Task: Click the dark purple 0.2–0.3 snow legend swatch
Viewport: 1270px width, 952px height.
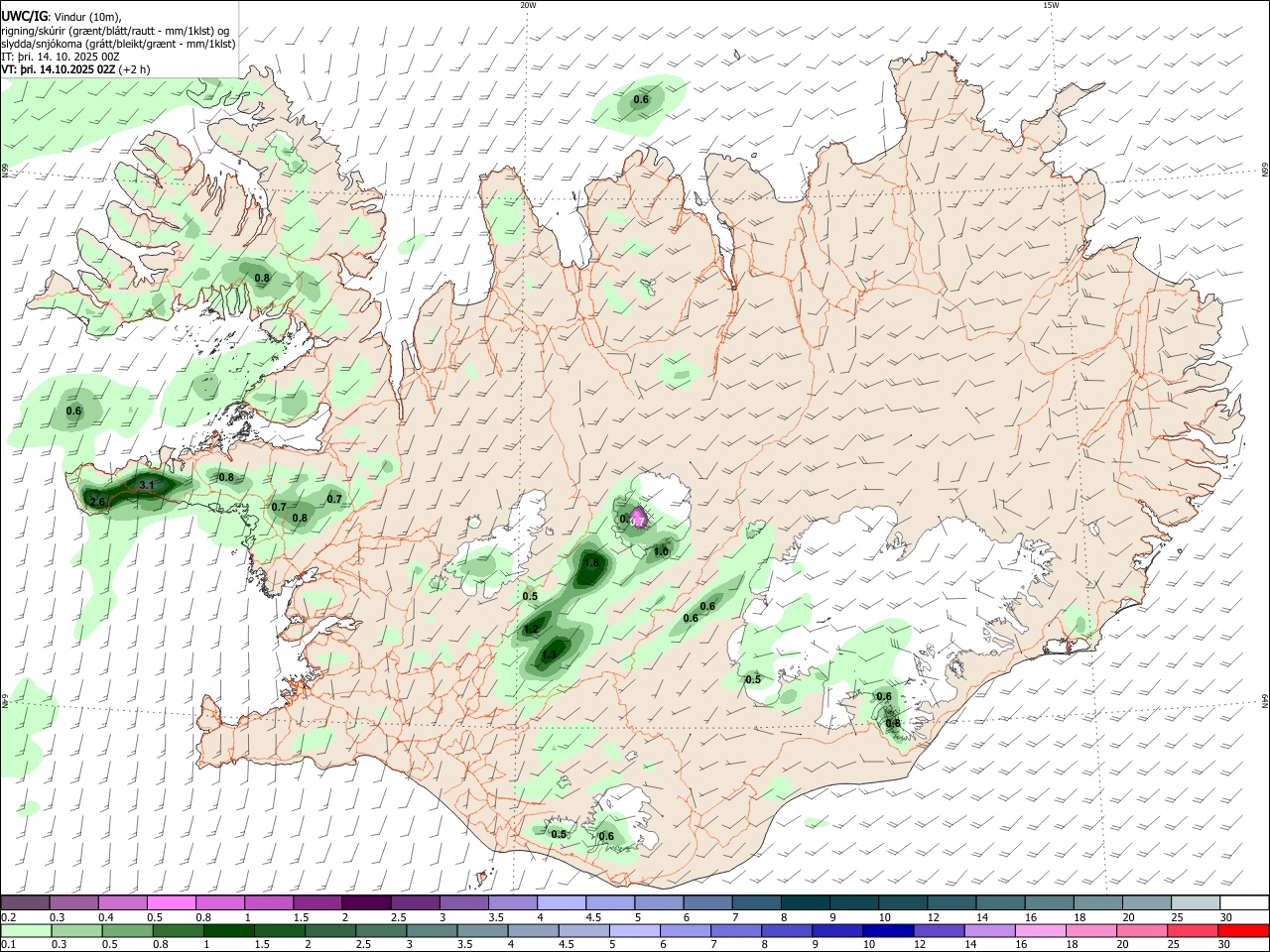Action: 25,903
